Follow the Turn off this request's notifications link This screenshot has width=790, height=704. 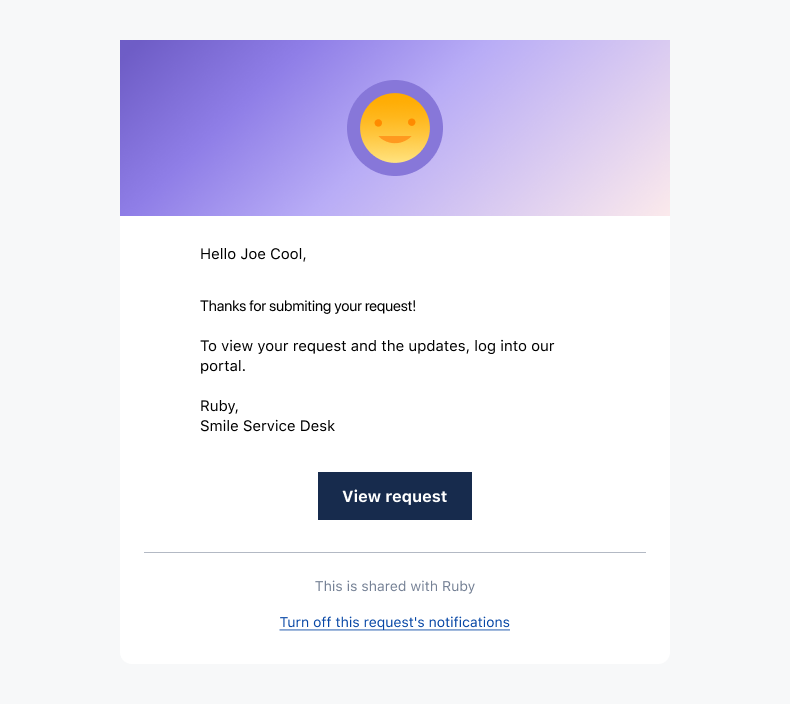(394, 622)
